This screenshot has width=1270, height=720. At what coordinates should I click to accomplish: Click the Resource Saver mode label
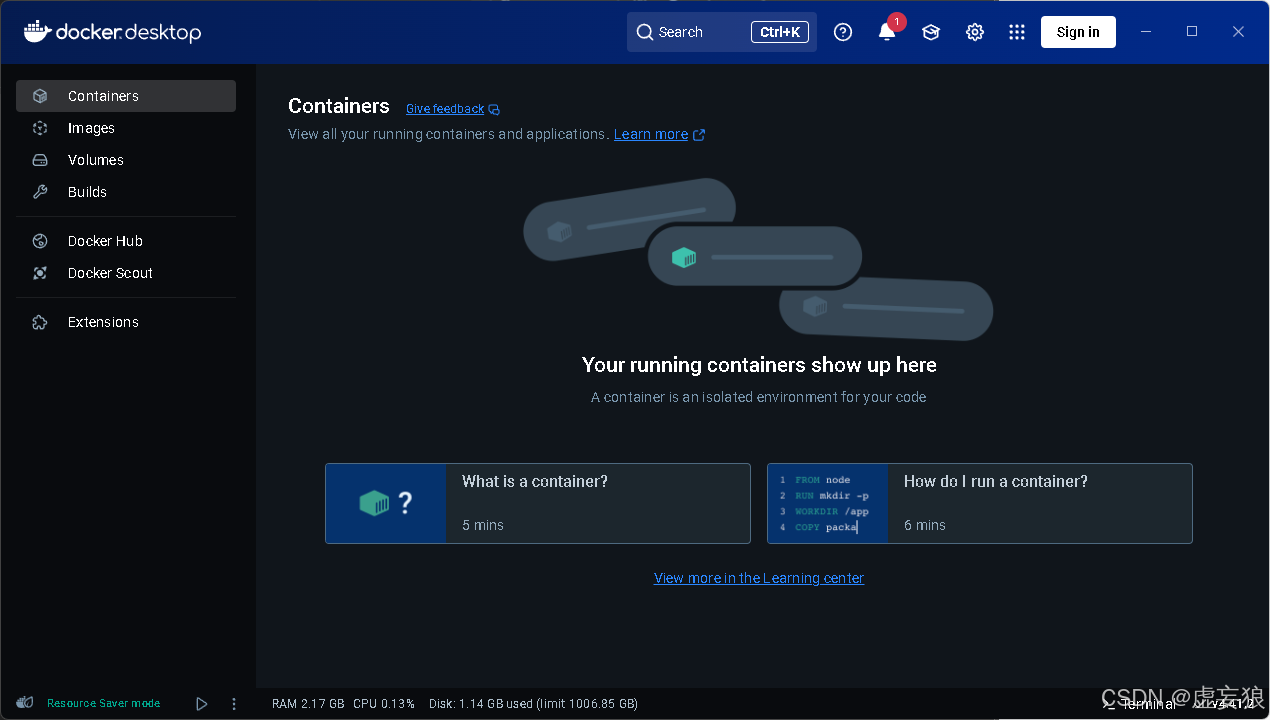(x=104, y=704)
